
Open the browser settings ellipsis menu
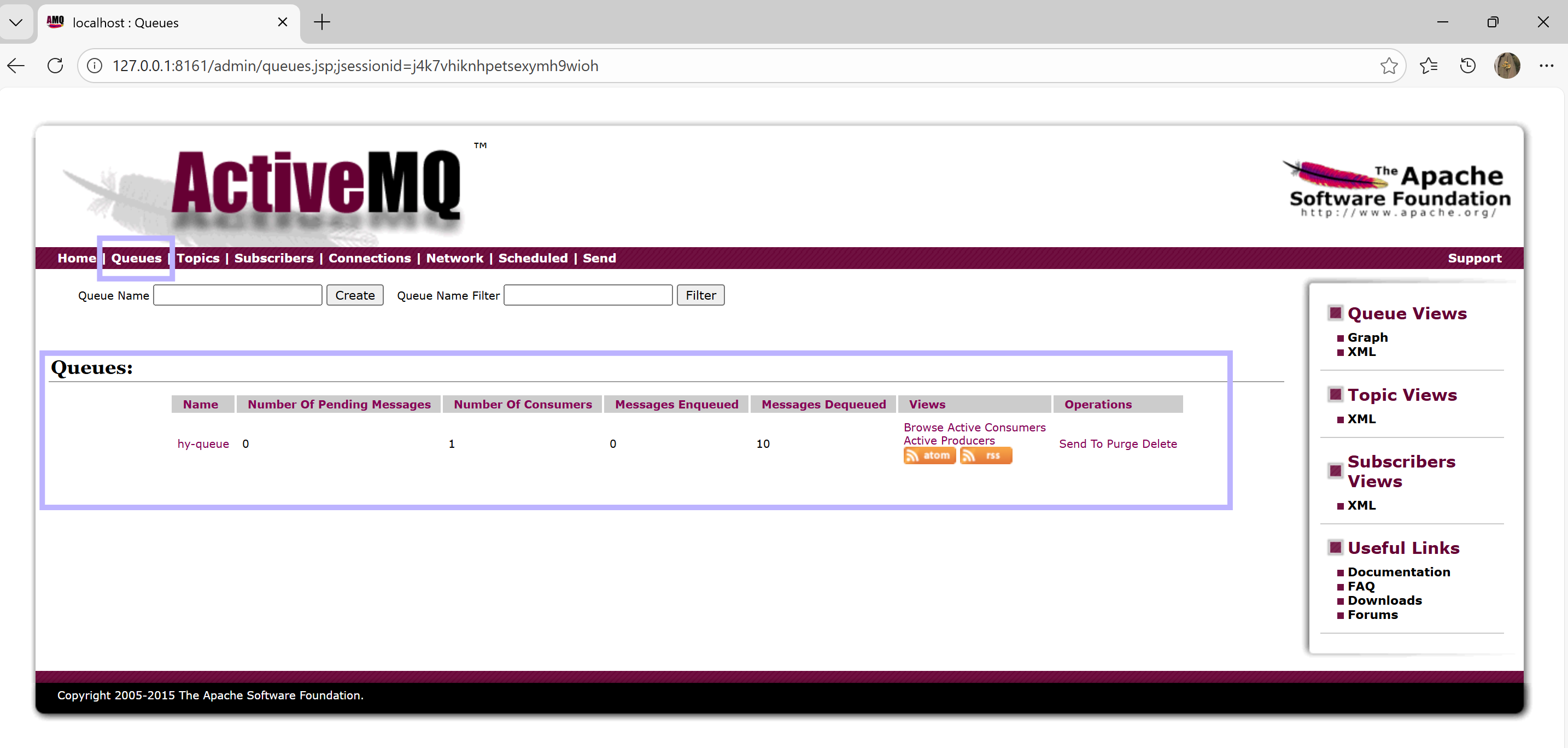pos(1546,66)
